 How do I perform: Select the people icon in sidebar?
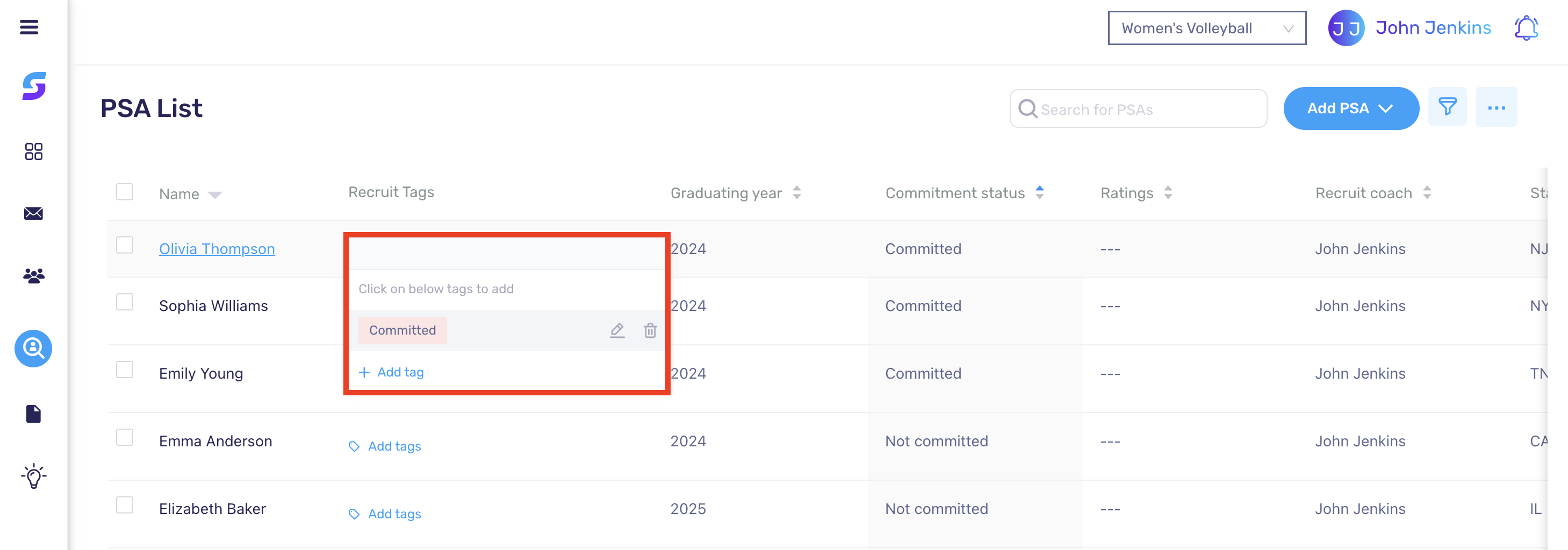(33, 276)
